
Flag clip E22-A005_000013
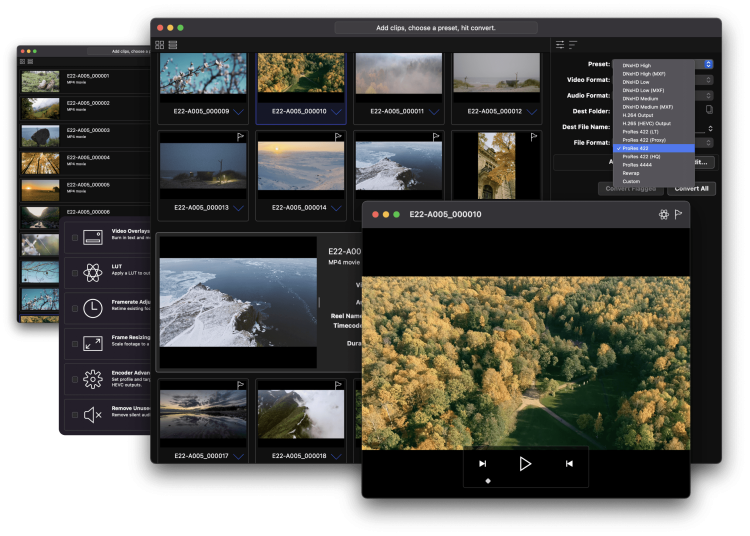(x=240, y=136)
